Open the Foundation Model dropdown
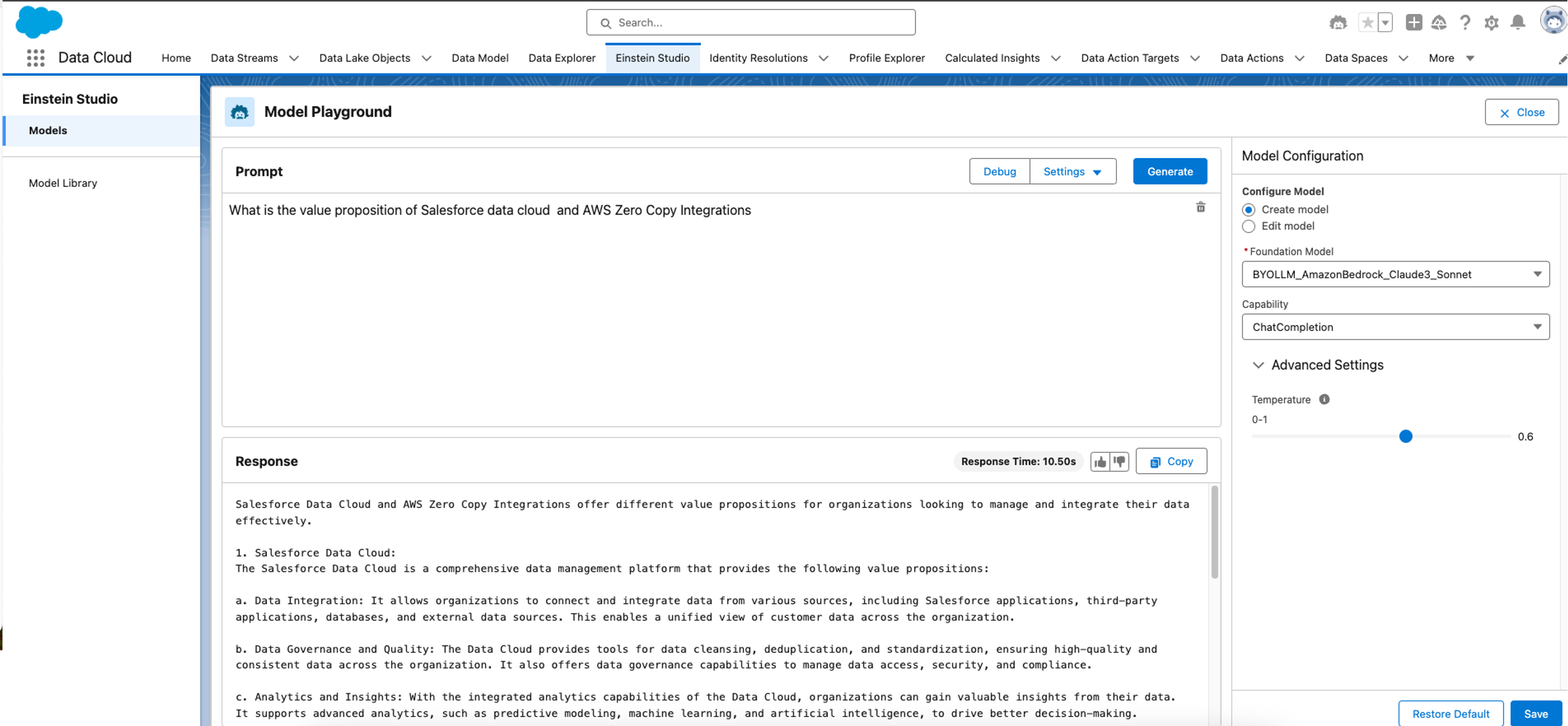This screenshot has height=726, width=1568. pyautogui.click(x=1395, y=274)
